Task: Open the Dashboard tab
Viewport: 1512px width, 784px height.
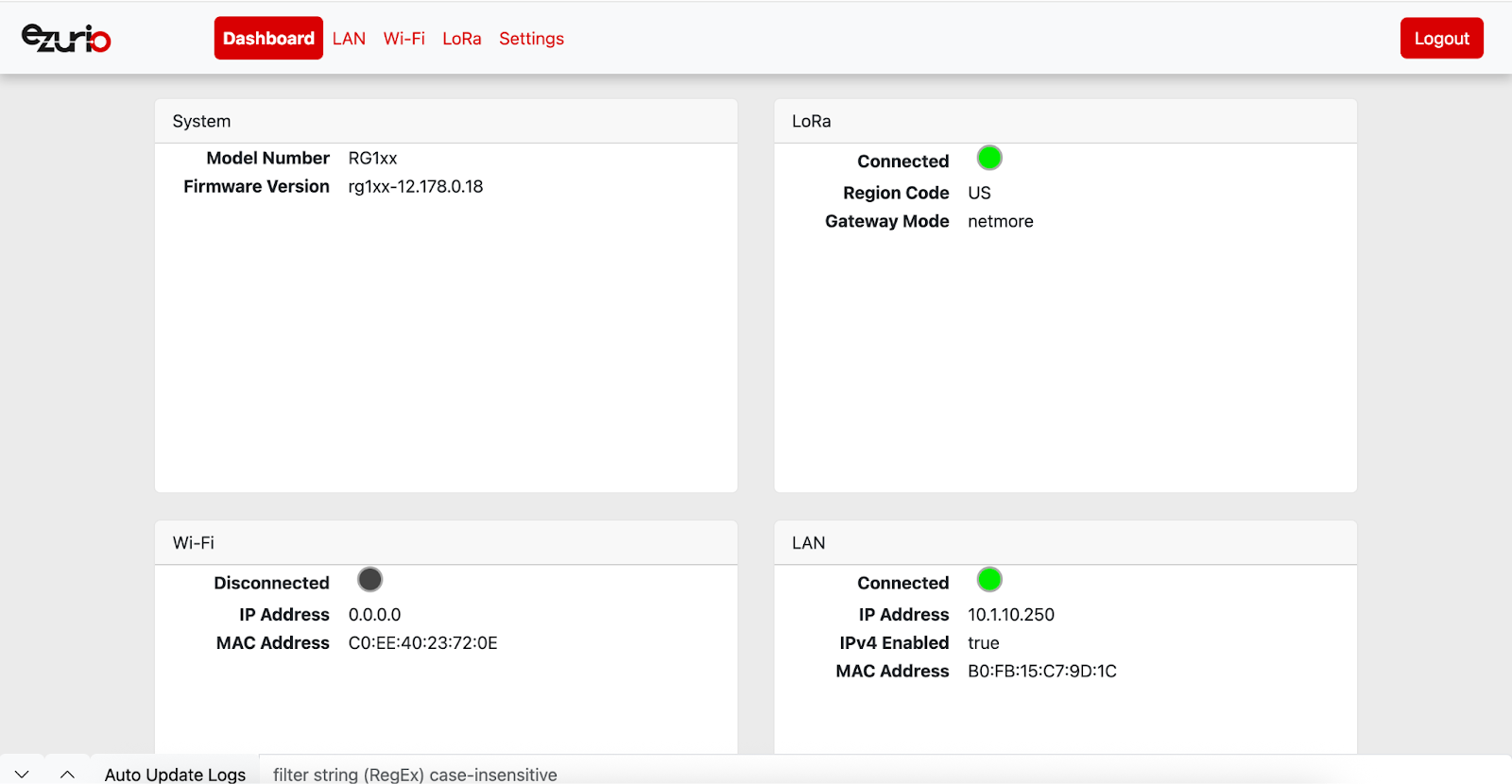Action: pos(268,38)
